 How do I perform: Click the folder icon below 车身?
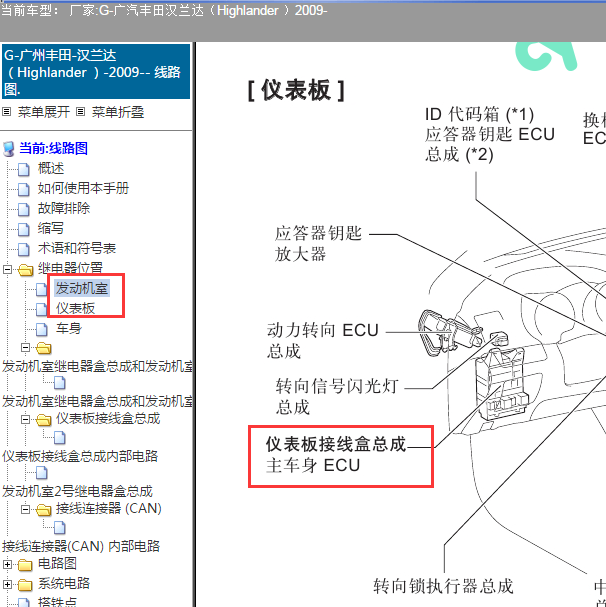44,348
